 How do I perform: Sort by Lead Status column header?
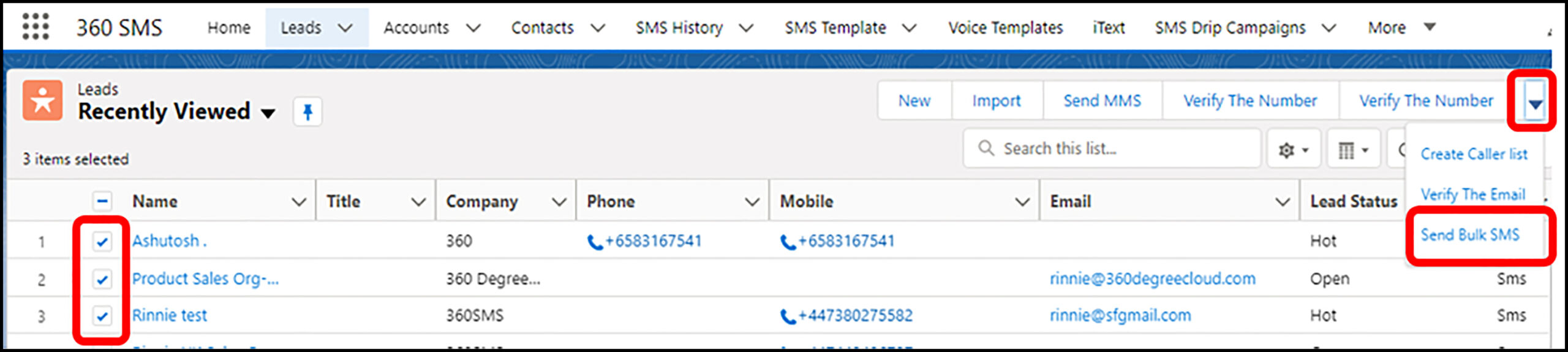1354,201
